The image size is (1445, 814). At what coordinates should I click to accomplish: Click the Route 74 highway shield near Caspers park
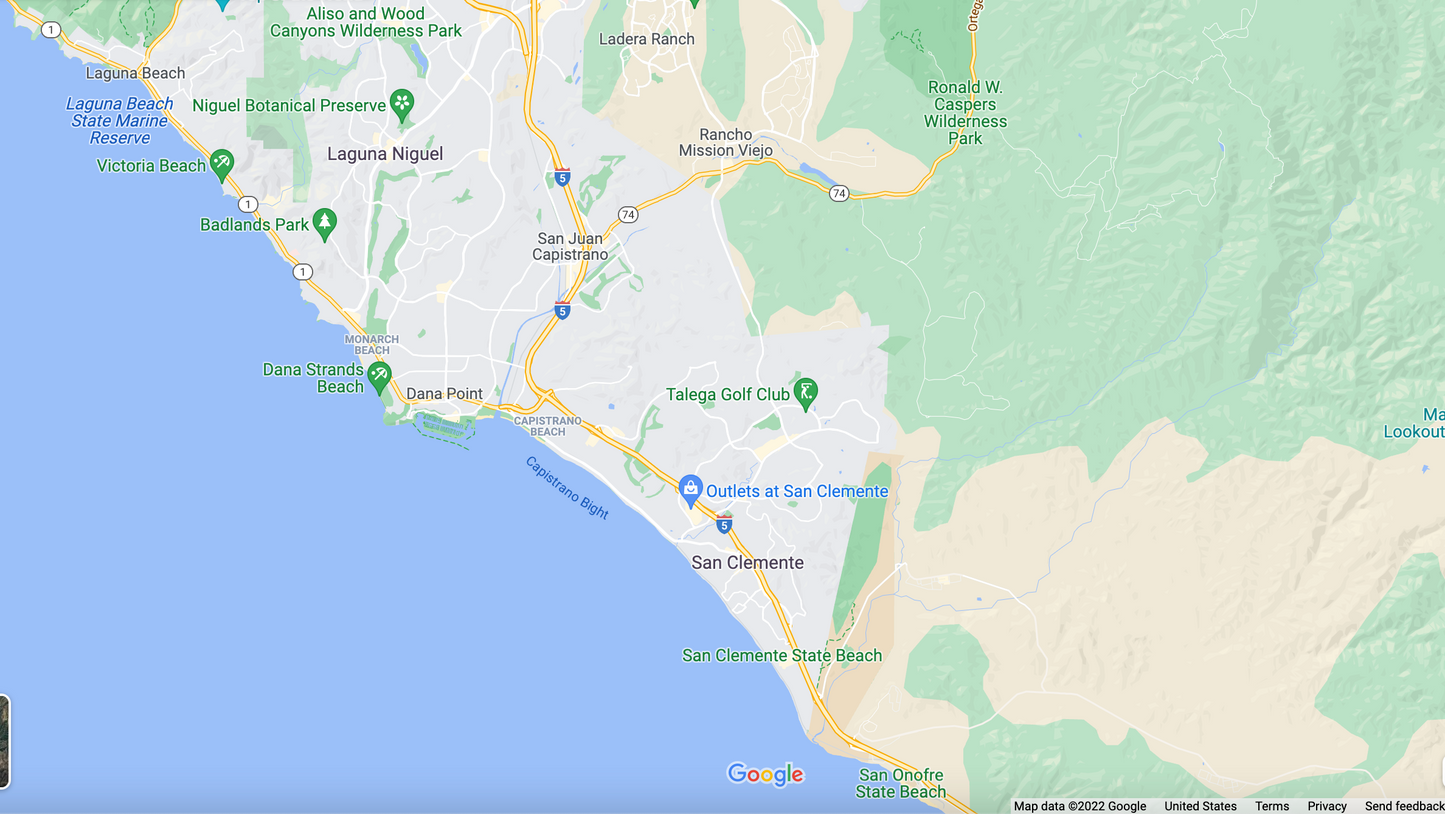(x=839, y=194)
